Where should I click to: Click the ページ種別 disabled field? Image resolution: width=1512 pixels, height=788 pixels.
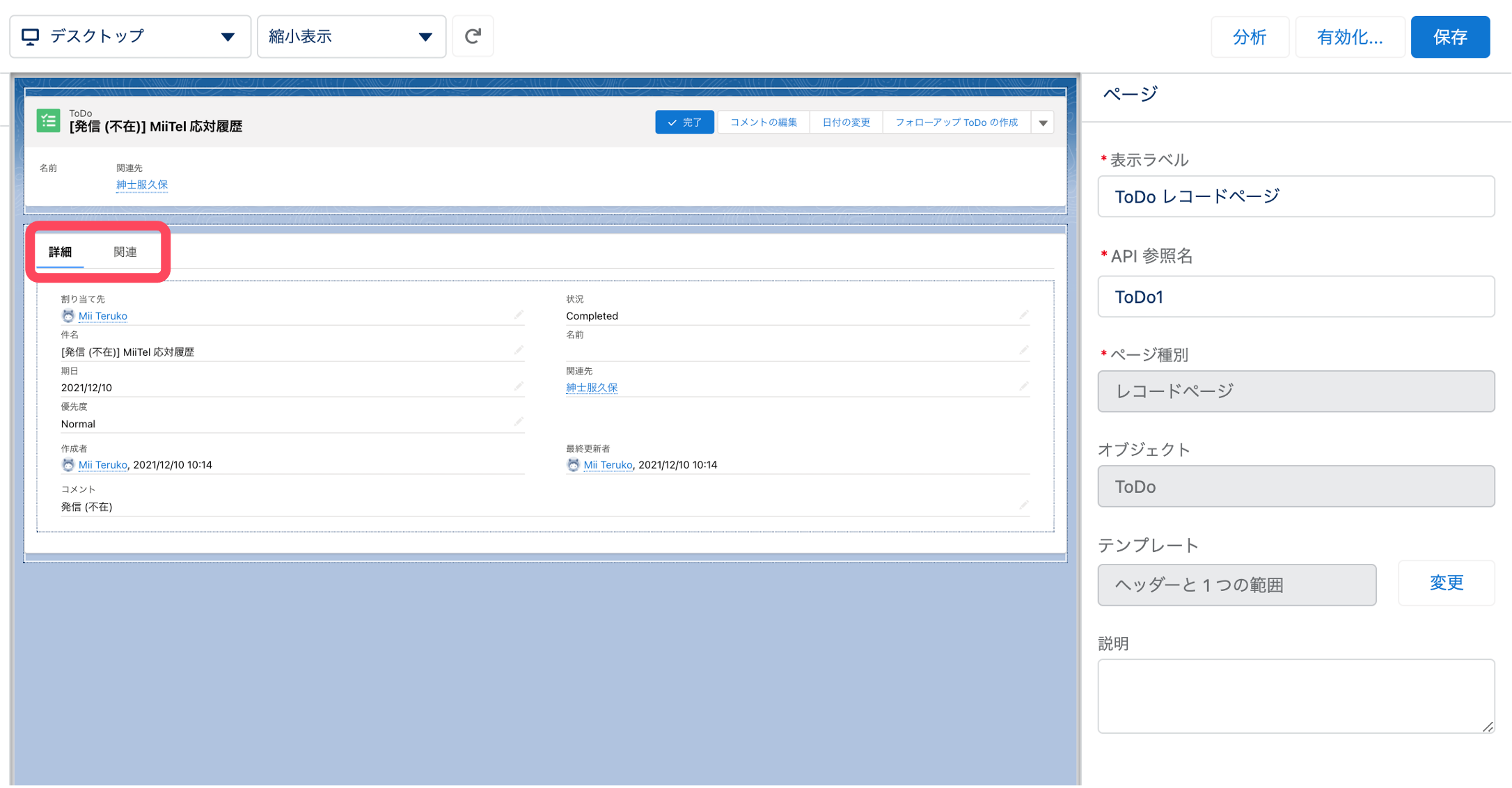(x=1296, y=391)
